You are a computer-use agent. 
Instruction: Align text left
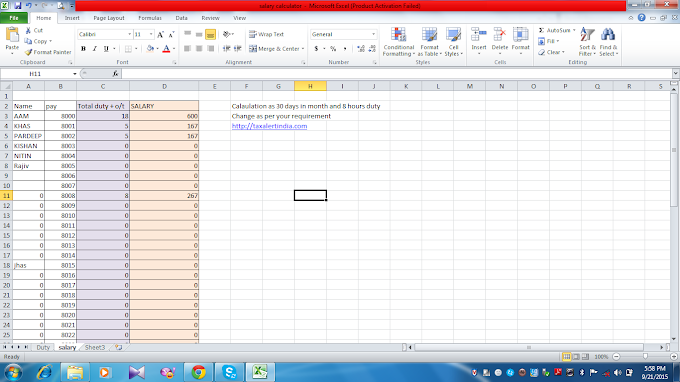pyautogui.click(x=187, y=49)
